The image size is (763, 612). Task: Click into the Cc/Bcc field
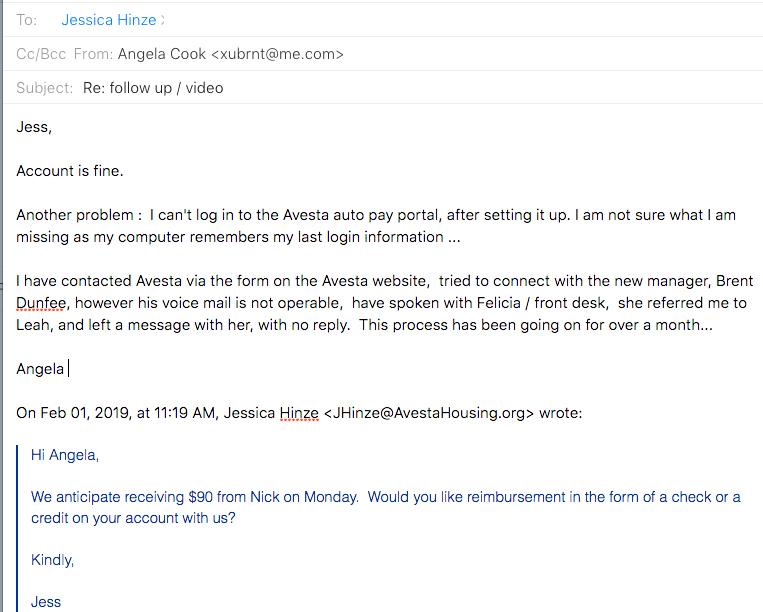pos(41,54)
